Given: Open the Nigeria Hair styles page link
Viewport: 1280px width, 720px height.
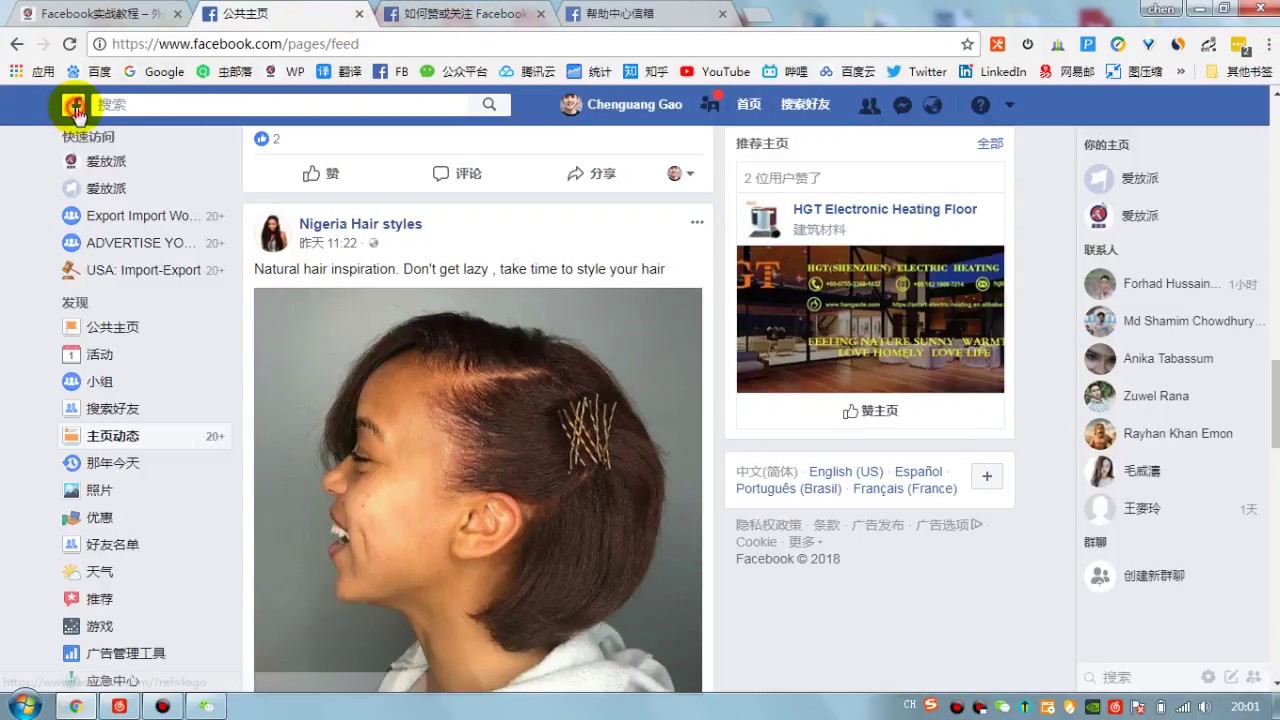Looking at the screenshot, I should [x=360, y=224].
